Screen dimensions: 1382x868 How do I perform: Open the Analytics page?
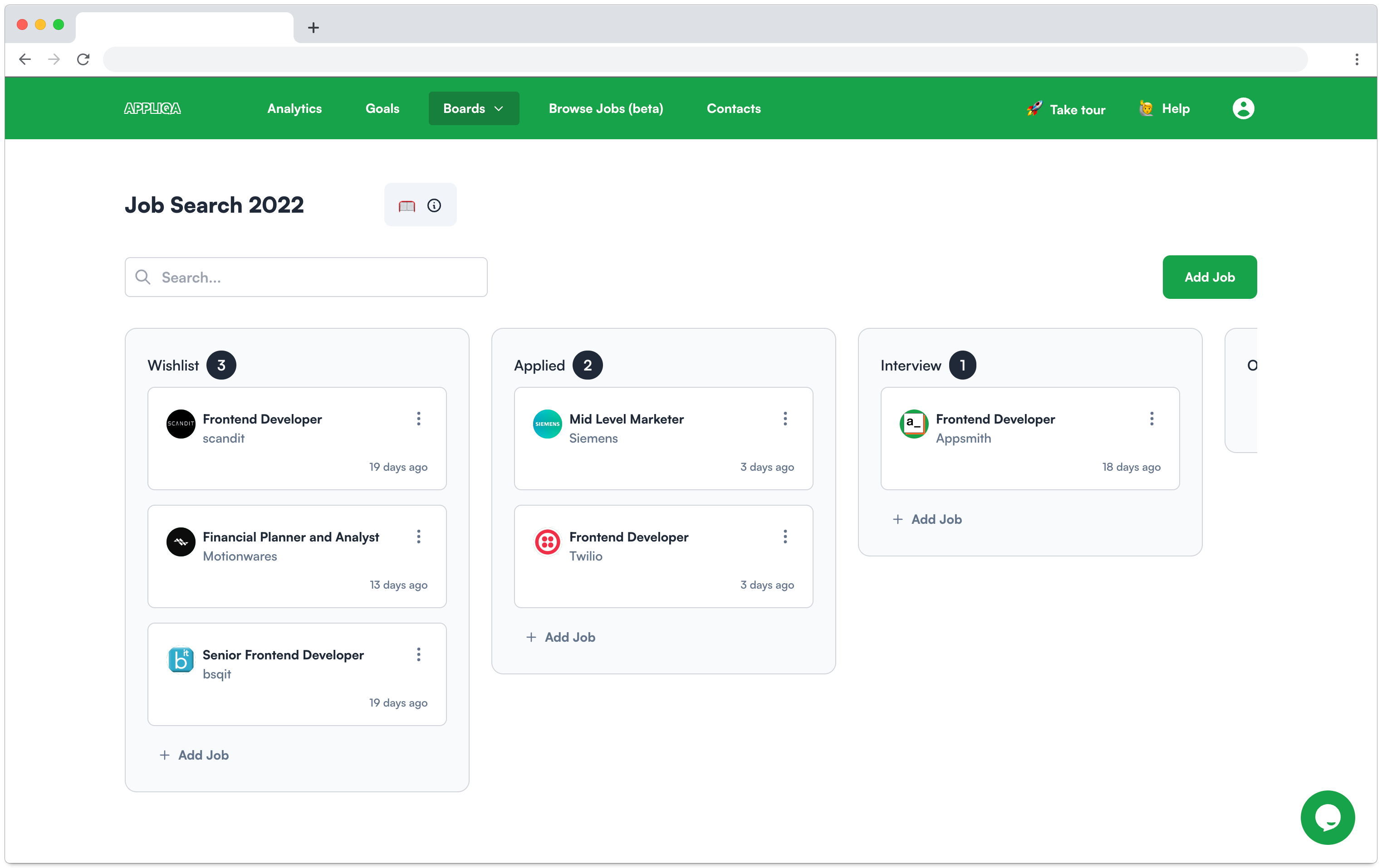click(x=294, y=108)
